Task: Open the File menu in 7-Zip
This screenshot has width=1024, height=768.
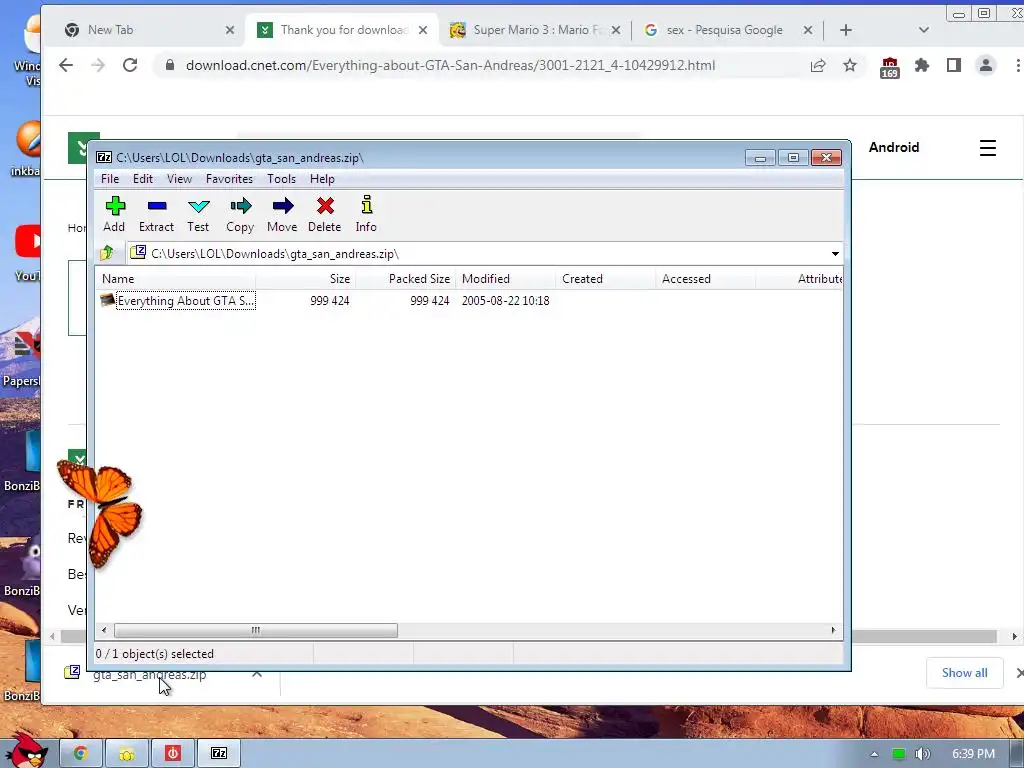Action: coord(110,179)
